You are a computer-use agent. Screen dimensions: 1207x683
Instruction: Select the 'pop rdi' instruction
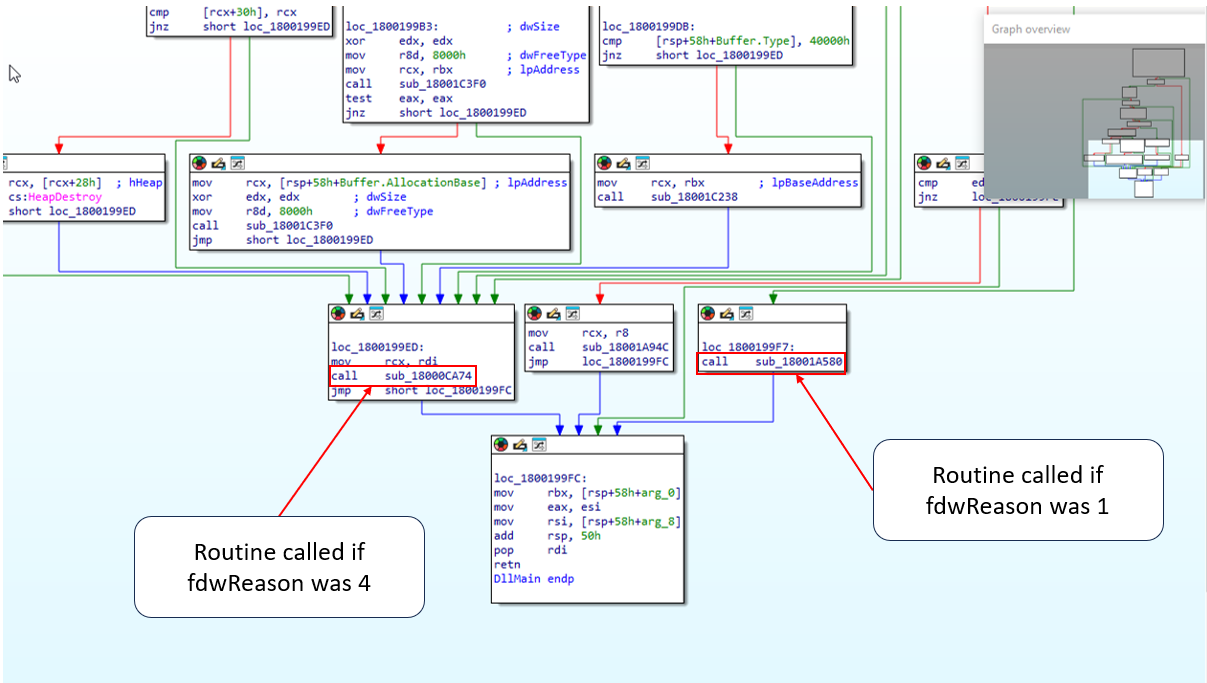point(530,550)
